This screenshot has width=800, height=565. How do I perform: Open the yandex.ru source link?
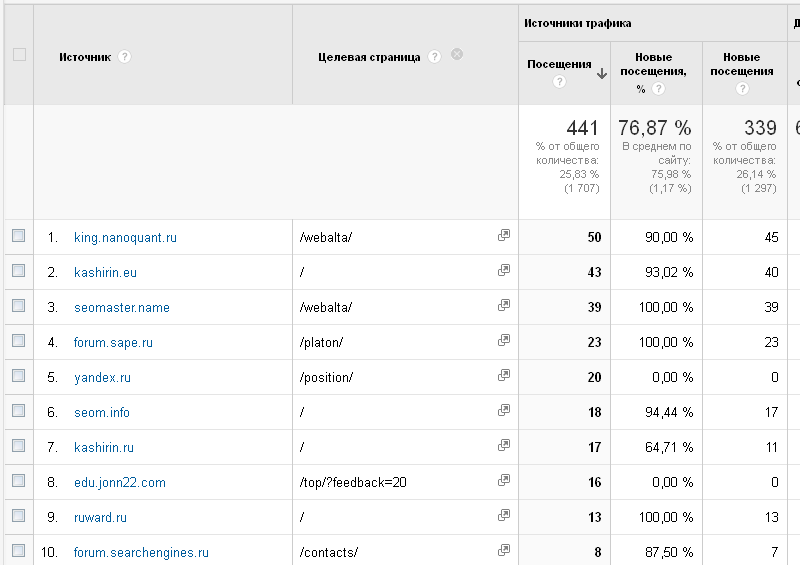click(103, 378)
